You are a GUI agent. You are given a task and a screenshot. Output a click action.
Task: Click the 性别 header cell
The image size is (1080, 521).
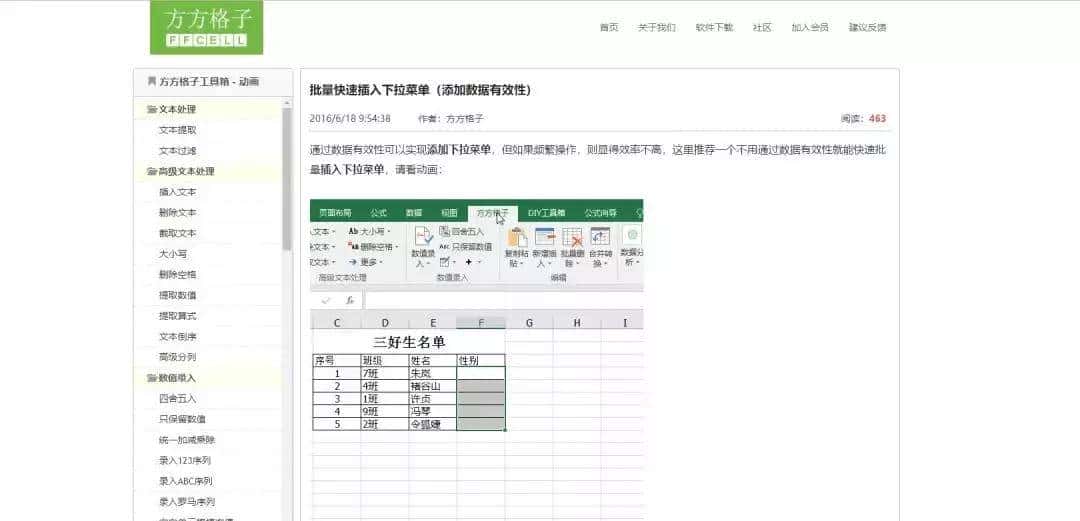481,360
